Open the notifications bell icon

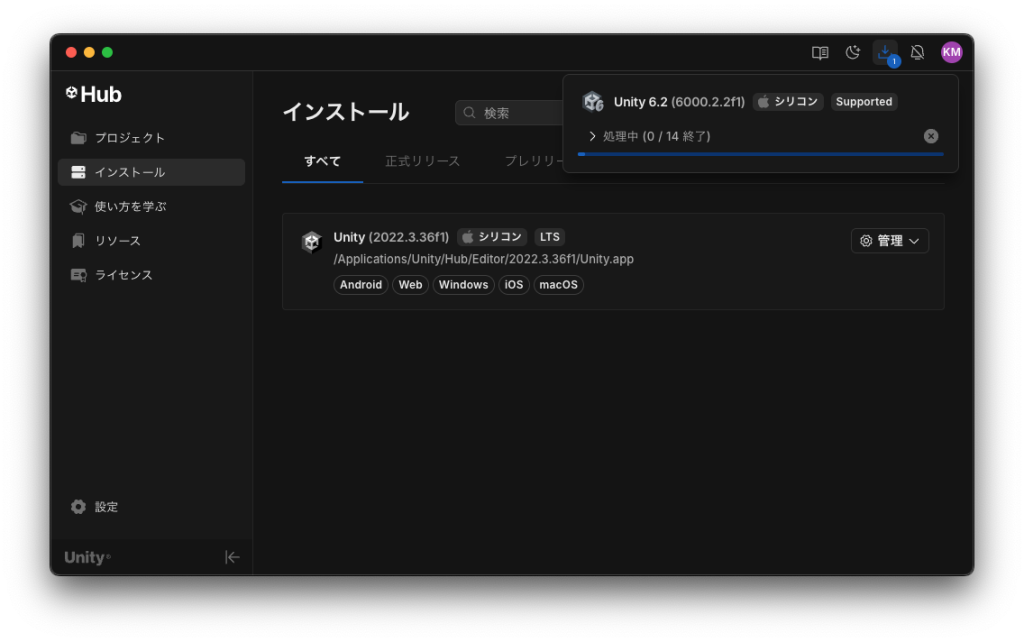coord(917,52)
